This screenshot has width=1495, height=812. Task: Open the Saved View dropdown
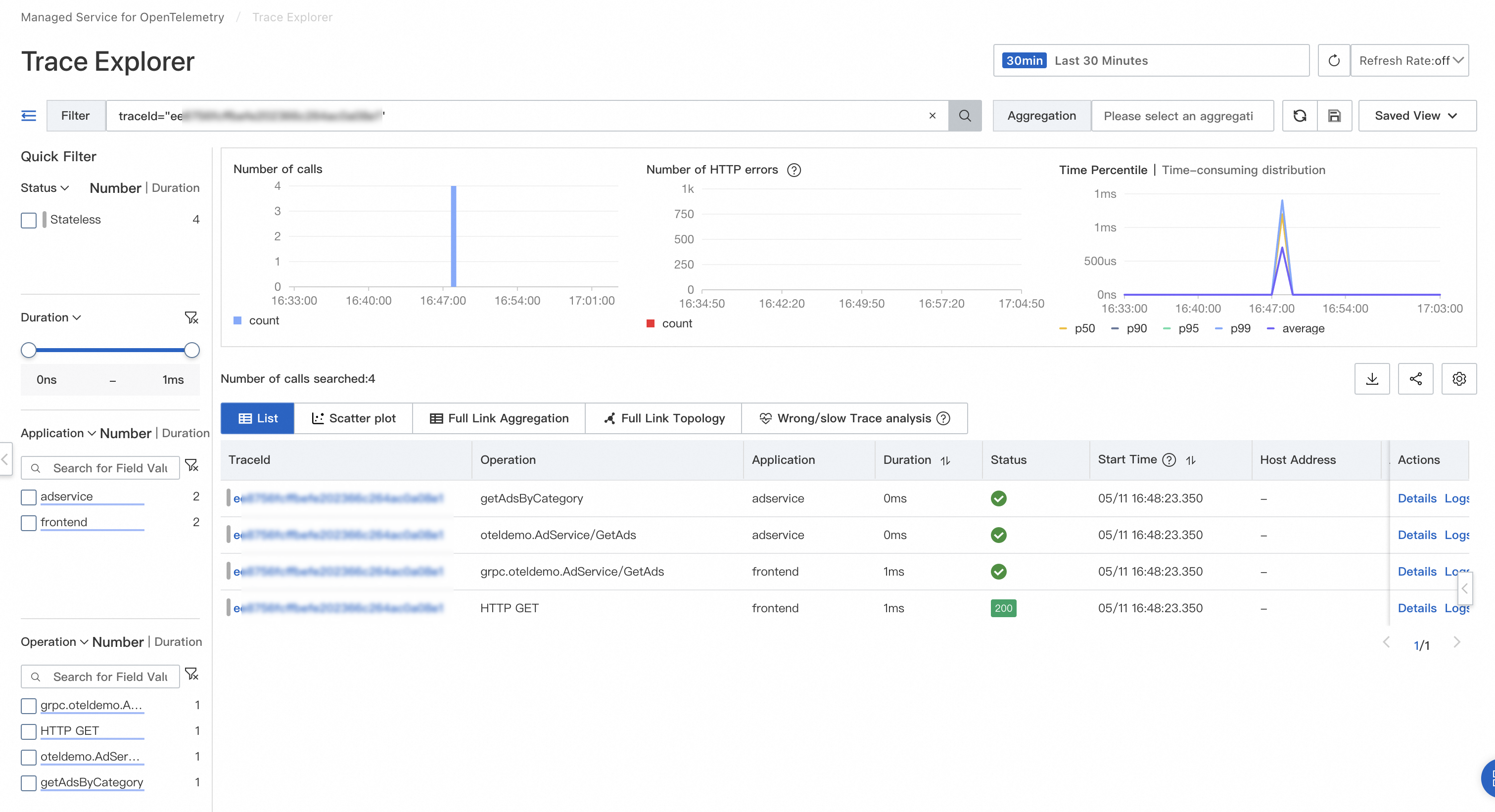point(1417,115)
